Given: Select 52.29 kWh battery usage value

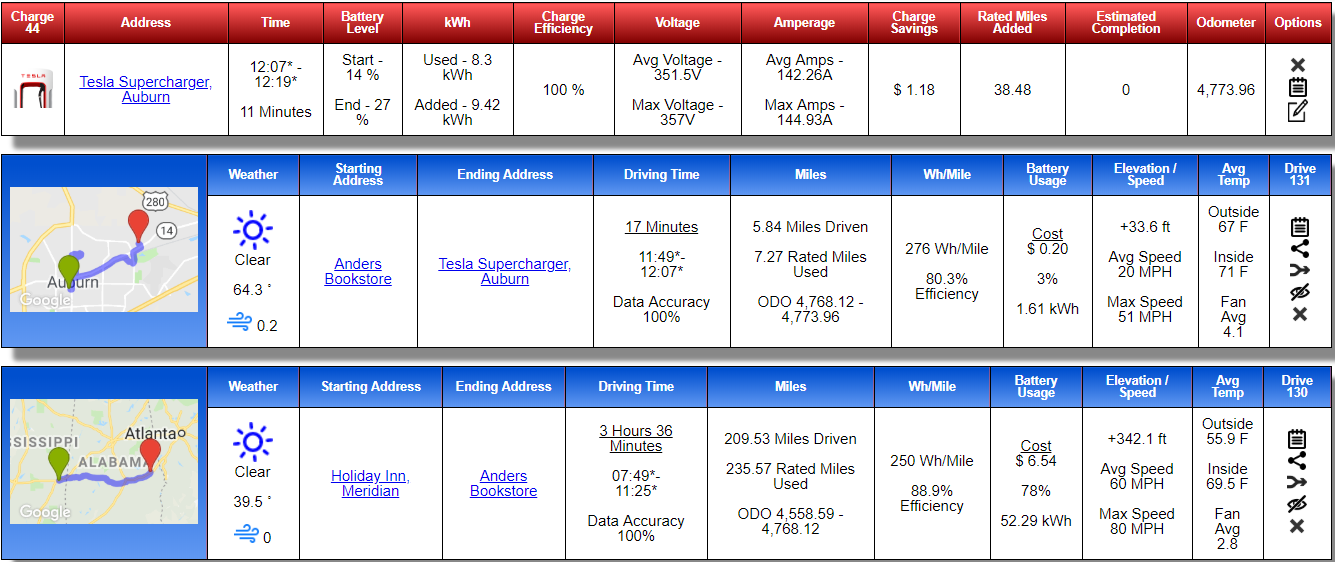Looking at the screenshot, I should point(1036,521).
